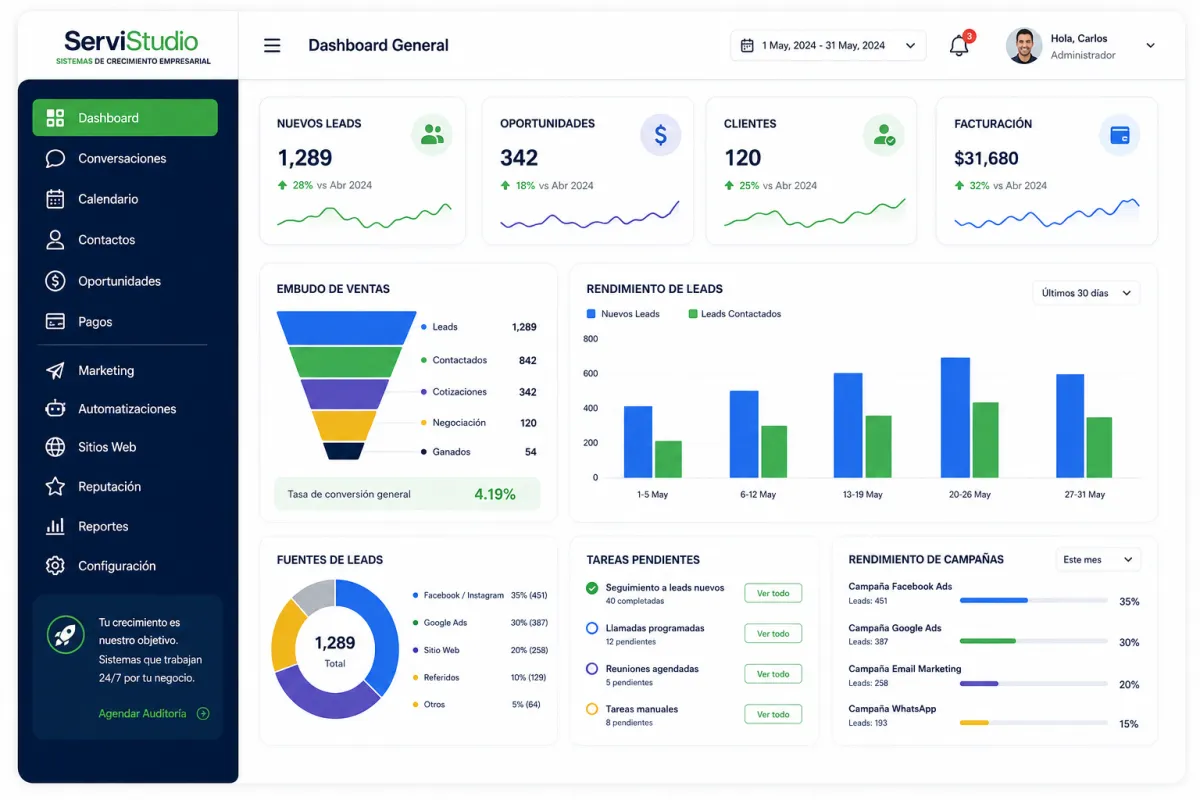Click the Reputación star icon
The image size is (1200, 800).
click(56, 487)
